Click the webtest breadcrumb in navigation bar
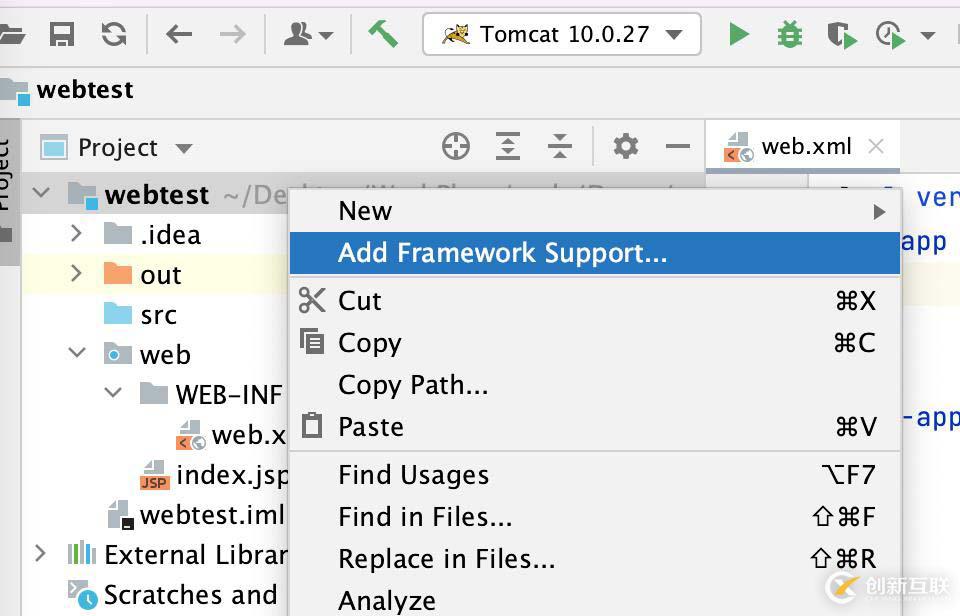The width and height of the screenshot is (960, 616). 84,90
